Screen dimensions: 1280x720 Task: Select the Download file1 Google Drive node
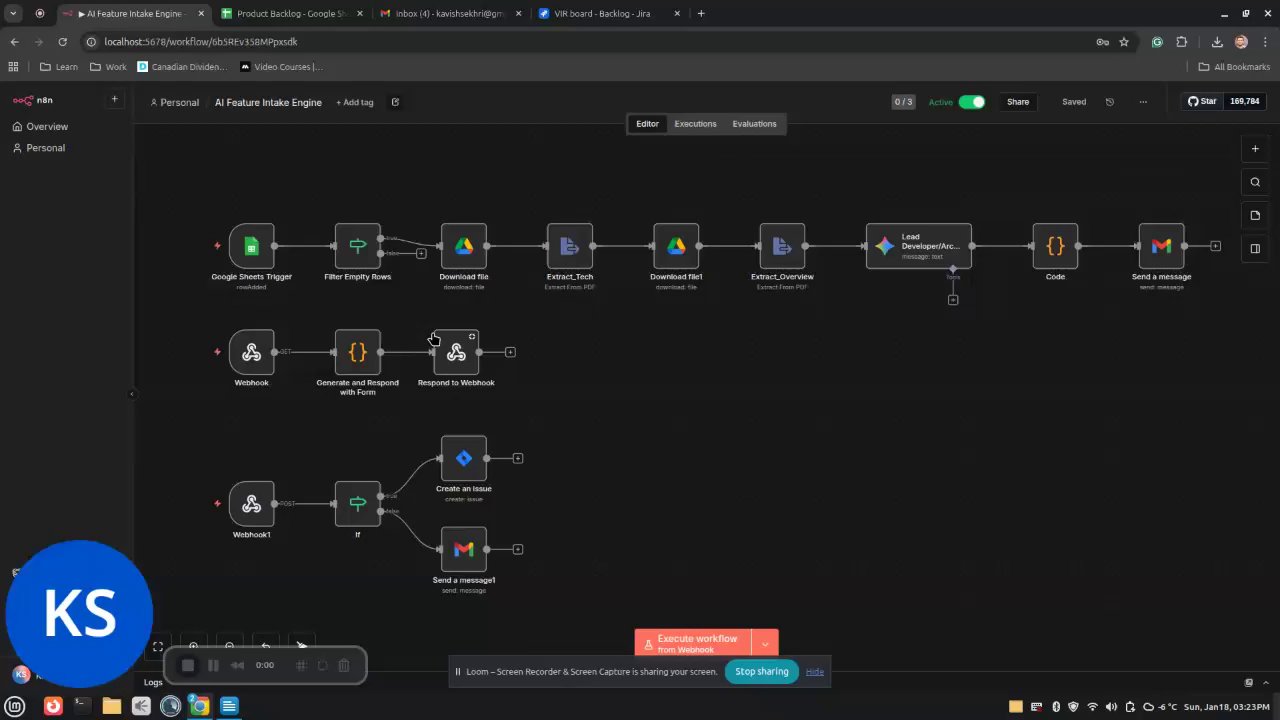(x=676, y=246)
